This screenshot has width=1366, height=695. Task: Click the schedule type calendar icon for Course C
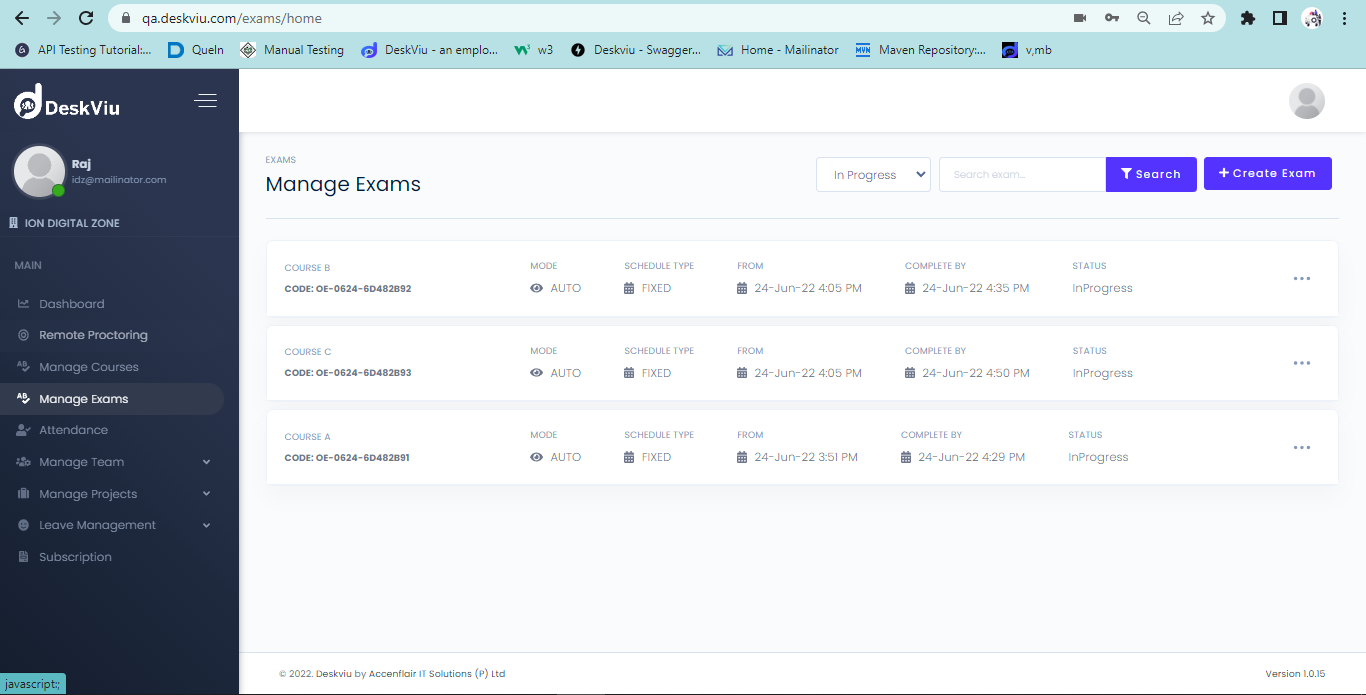(629, 373)
